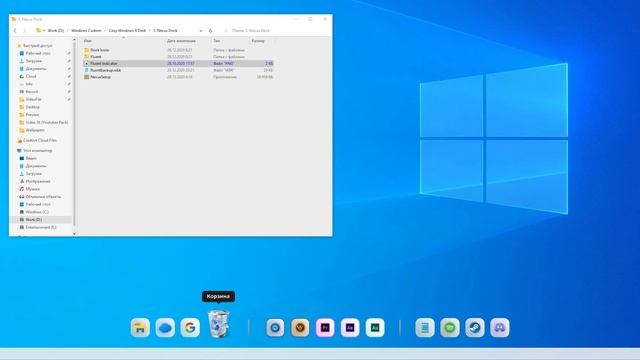Open the Entertainment (E:) drive
The width and height of the screenshot is (640, 360).
click(x=41, y=227)
